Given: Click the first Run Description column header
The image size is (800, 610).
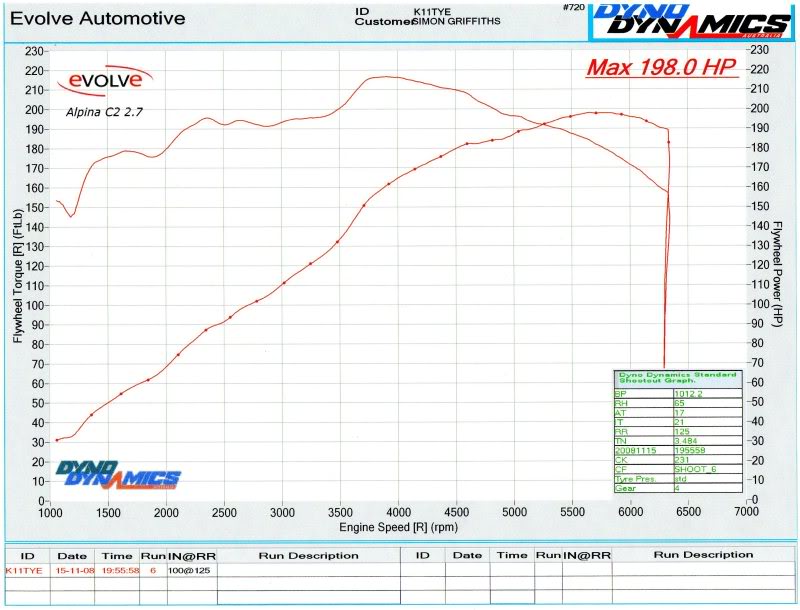Looking at the screenshot, I should [x=308, y=554].
